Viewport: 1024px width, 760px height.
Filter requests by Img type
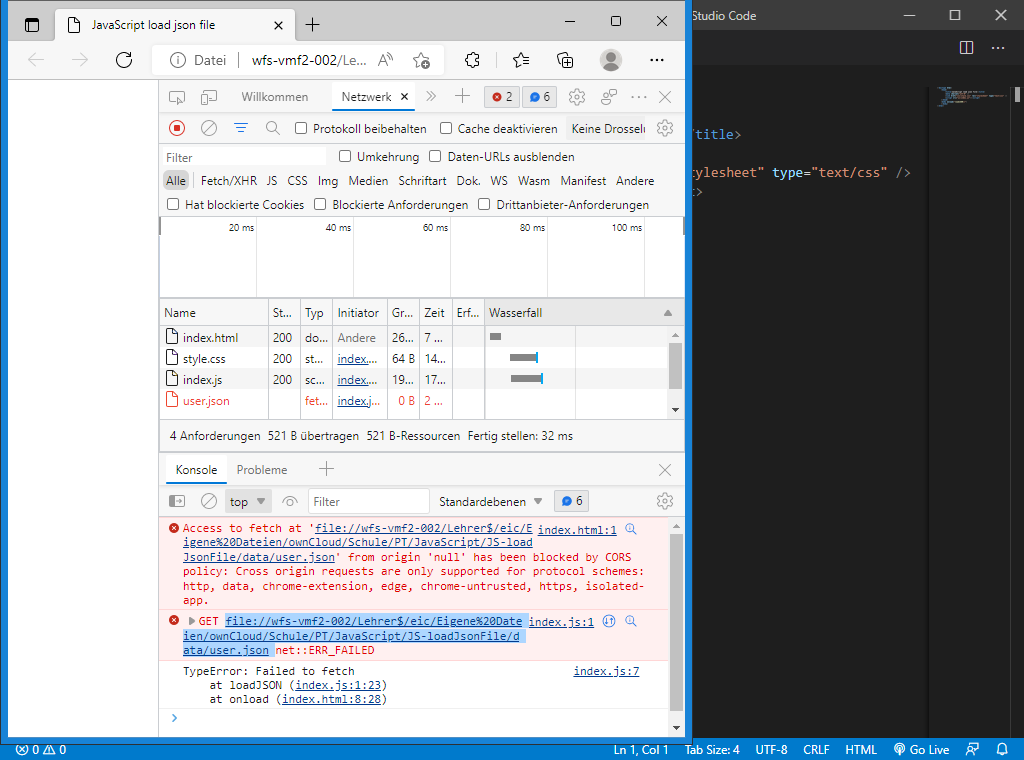328,181
